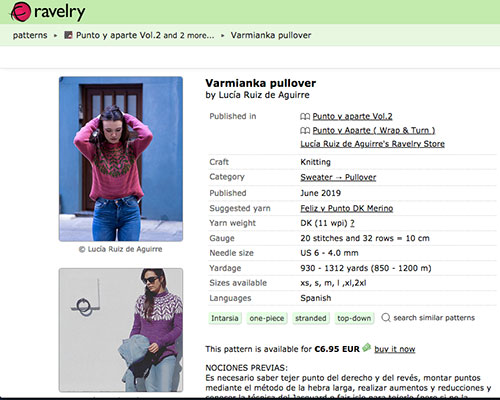Select the stranded tag
The width and height of the screenshot is (500, 400).
[x=311, y=318]
